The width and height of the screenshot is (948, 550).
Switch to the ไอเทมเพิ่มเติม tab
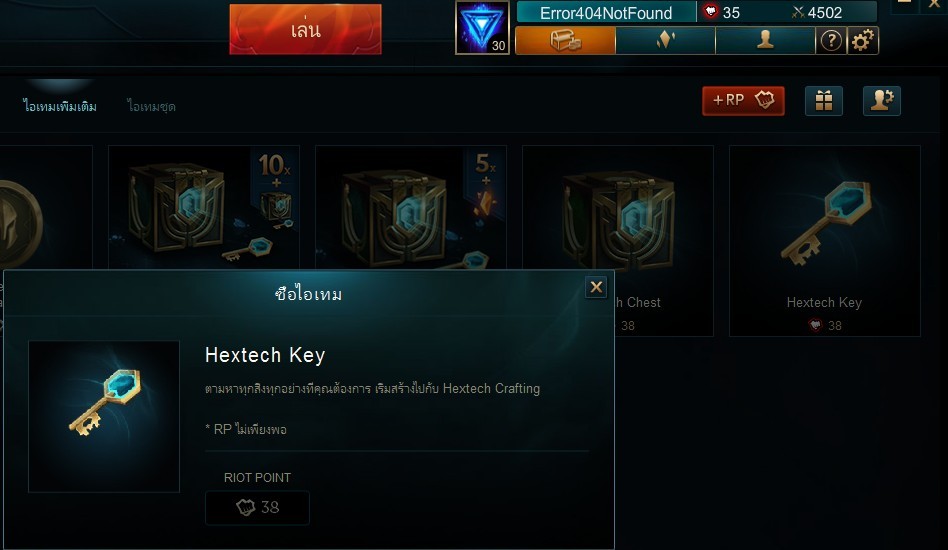[60, 106]
